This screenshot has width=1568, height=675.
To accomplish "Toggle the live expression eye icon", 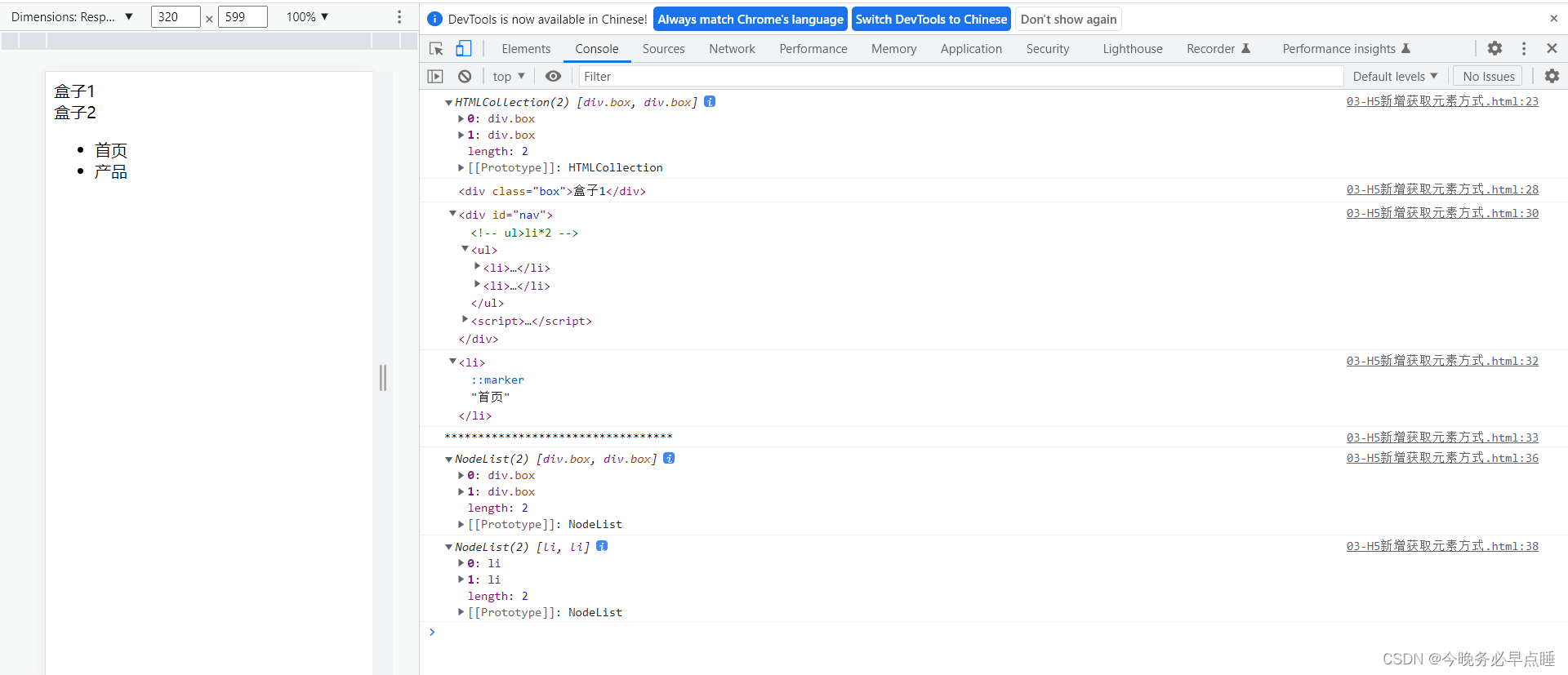I will coord(553,76).
